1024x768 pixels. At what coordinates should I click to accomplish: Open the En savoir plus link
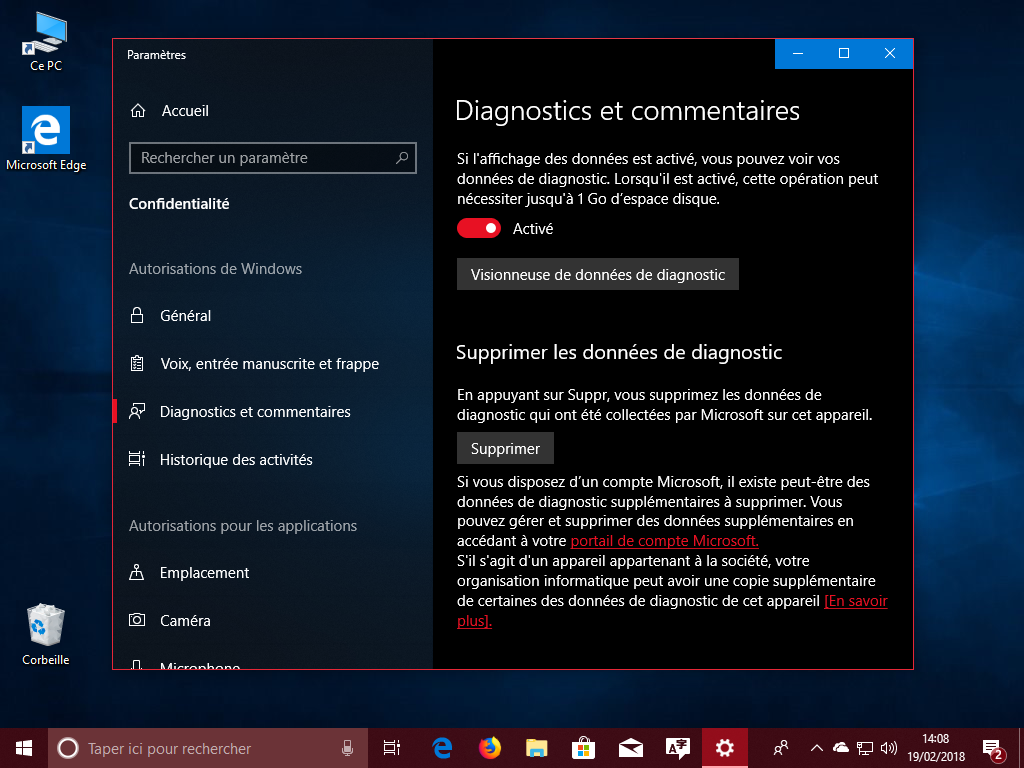pos(856,601)
